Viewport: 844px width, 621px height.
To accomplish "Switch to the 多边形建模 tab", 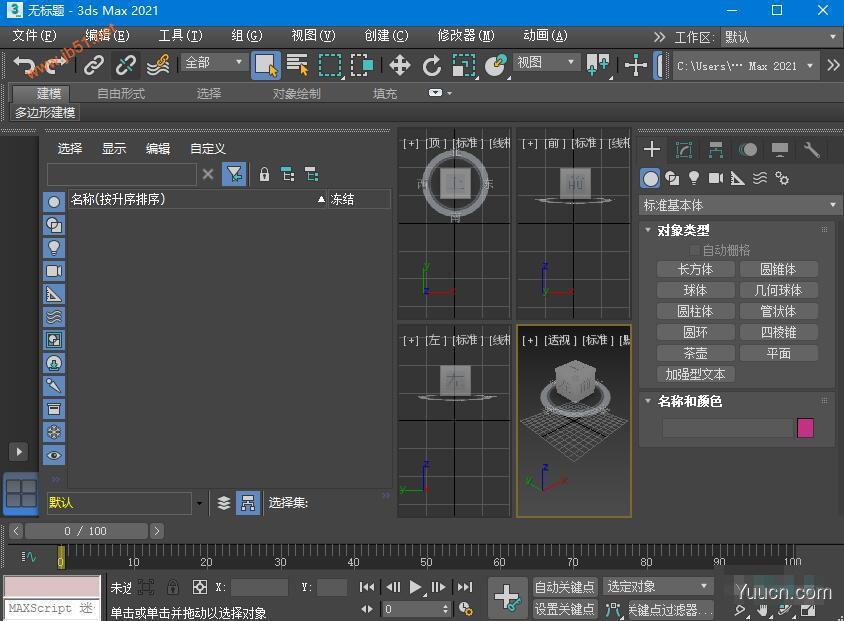I will [44, 112].
